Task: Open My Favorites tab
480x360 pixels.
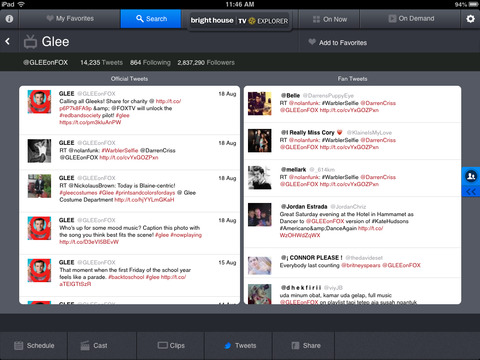Action: [70, 19]
